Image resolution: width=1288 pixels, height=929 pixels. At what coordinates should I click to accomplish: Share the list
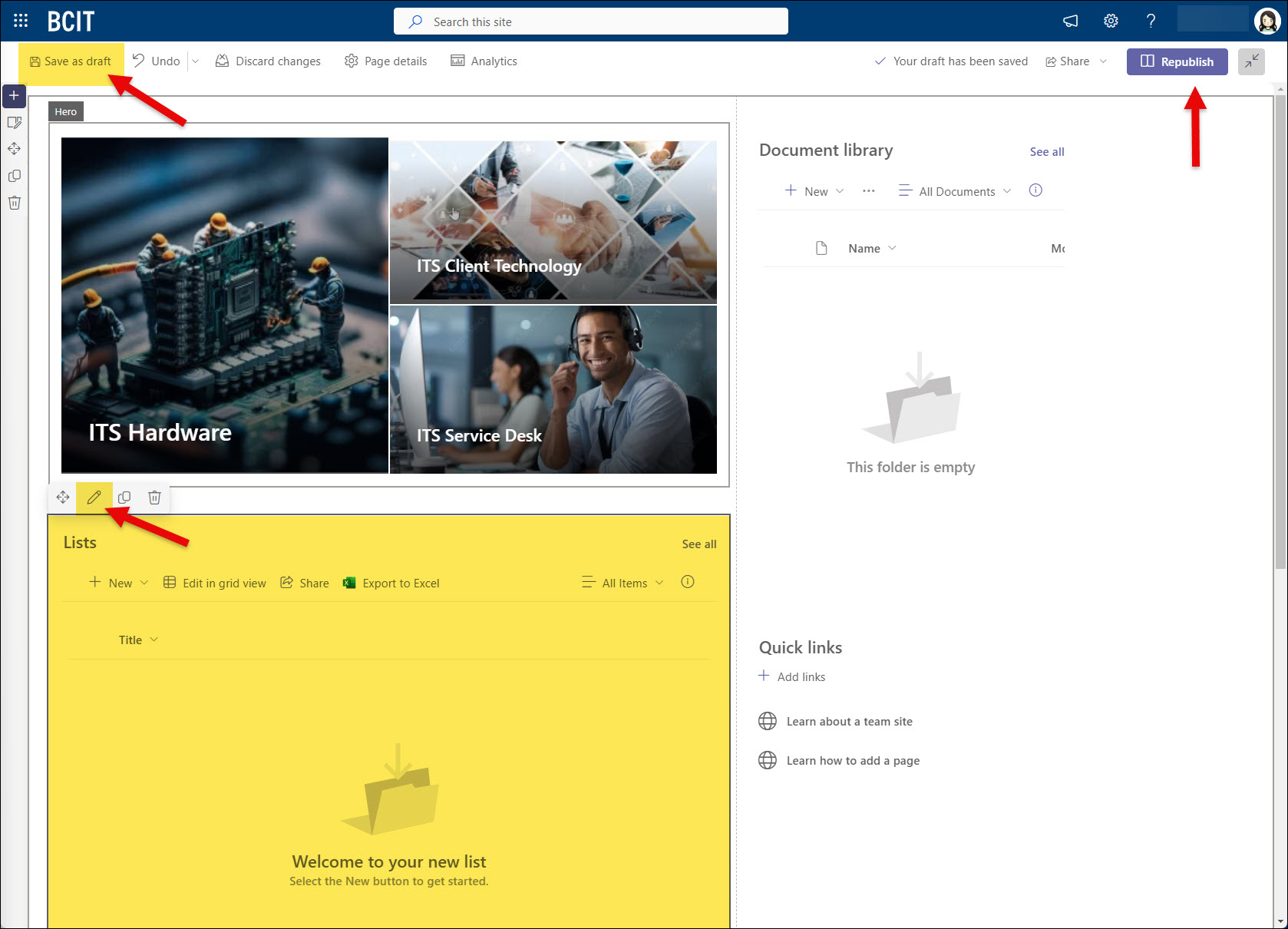pyautogui.click(x=305, y=583)
